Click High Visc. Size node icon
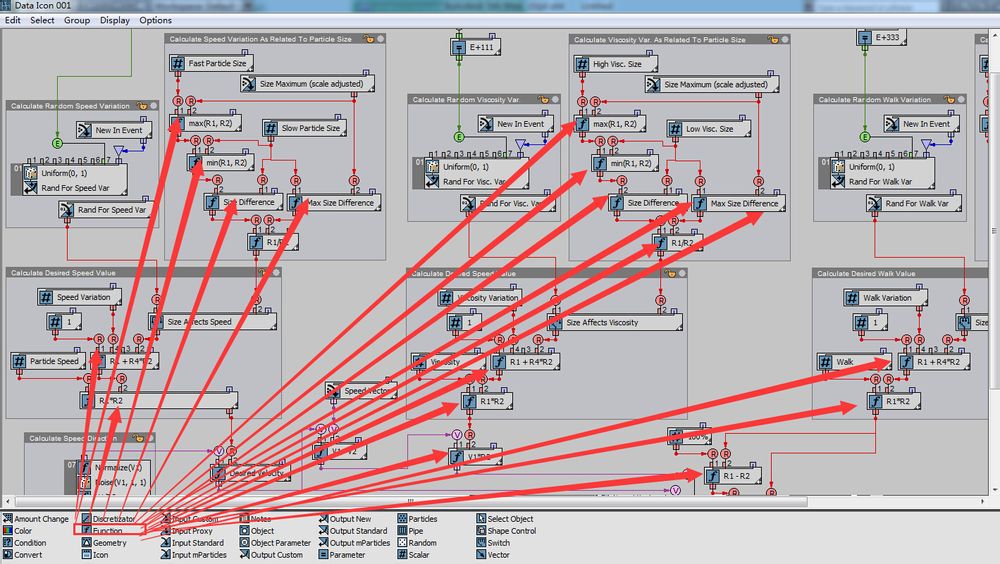The width and height of the screenshot is (1000, 564). point(582,64)
